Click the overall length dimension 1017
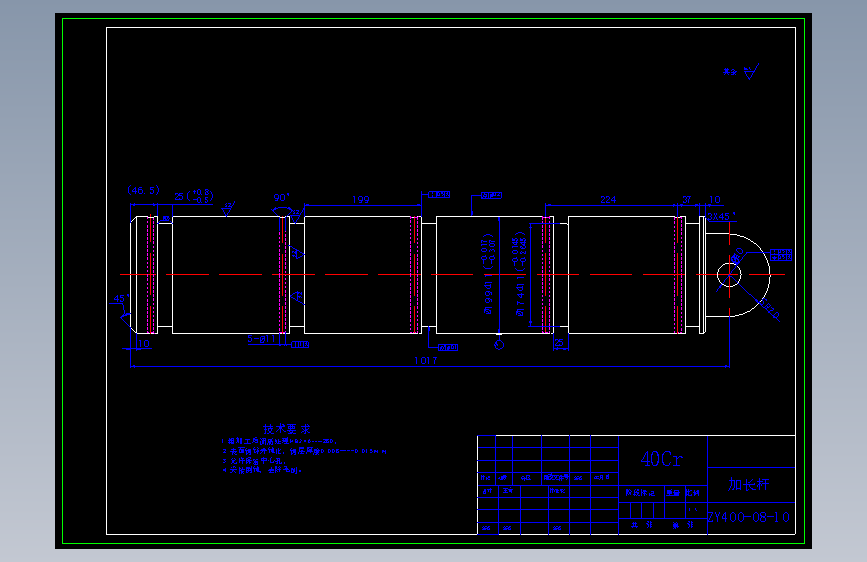 (426, 361)
